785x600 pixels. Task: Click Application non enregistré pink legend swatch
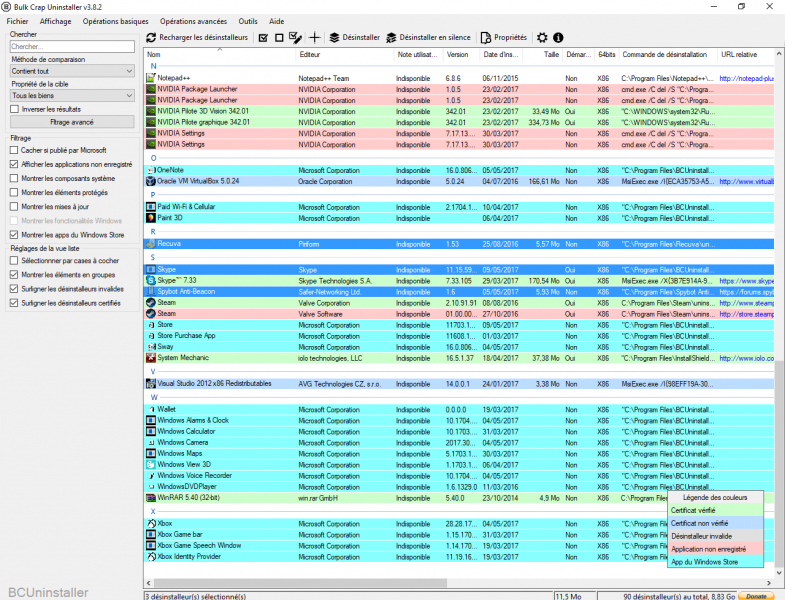pyautogui.click(x=716, y=549)
